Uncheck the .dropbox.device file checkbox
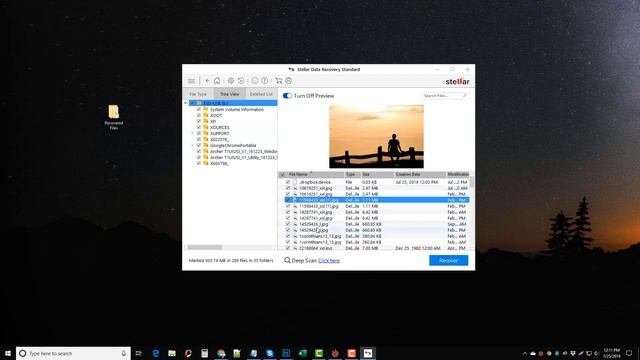Image resolution: width=640 pixels, height=360 pixels. pos(288,182)
